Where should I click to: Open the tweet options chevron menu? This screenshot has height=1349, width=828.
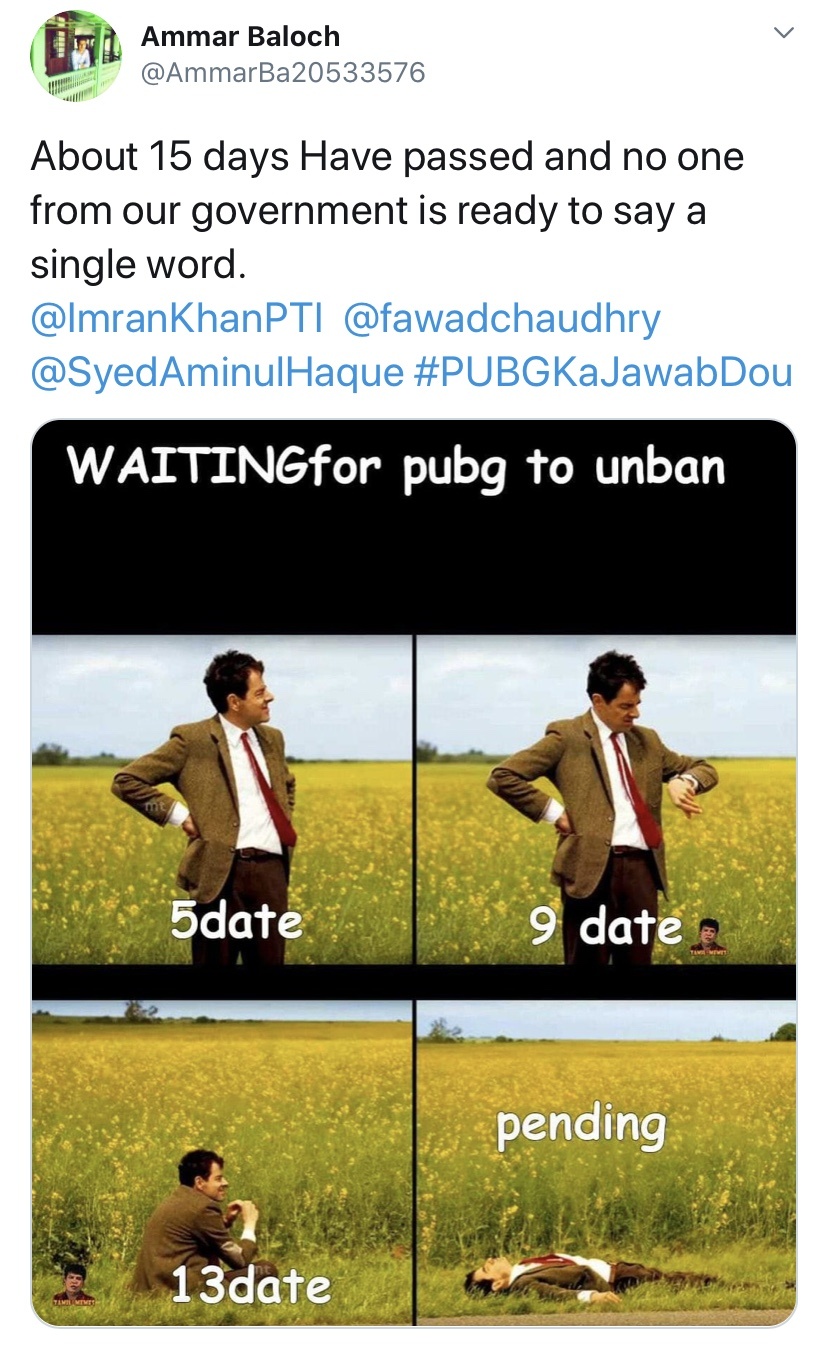click(x=785, y=34)
